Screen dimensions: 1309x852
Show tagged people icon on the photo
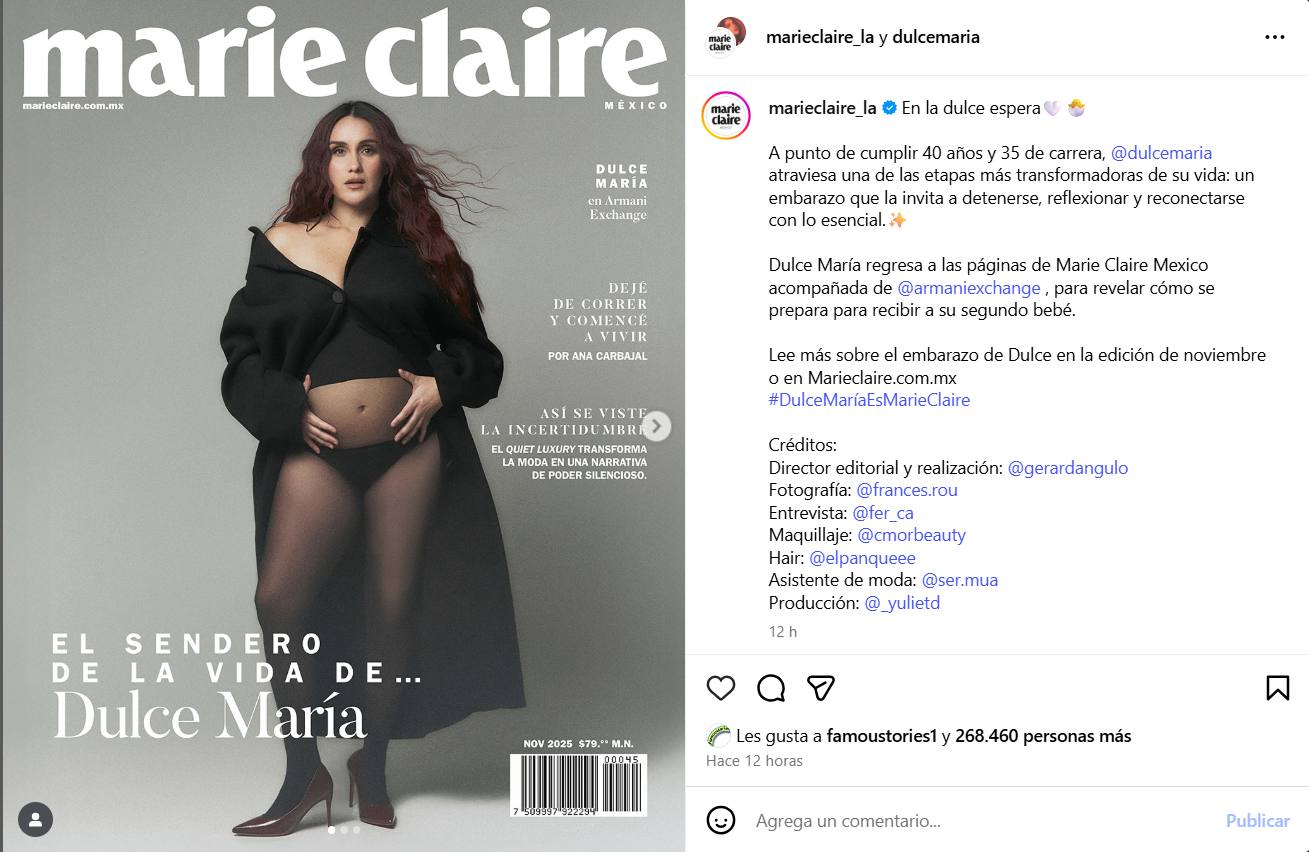(35, 819)
